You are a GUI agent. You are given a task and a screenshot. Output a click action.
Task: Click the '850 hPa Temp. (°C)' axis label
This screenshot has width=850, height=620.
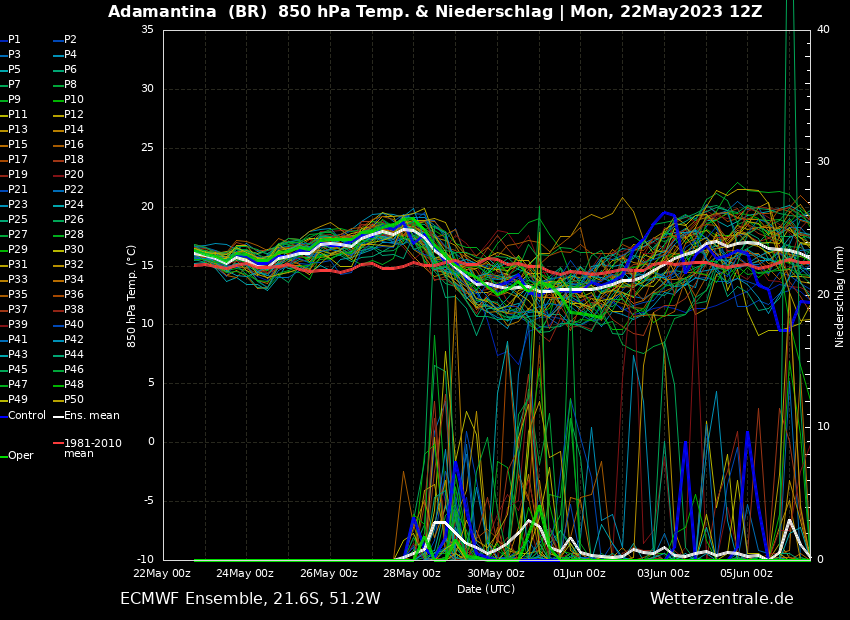(131, 296)
